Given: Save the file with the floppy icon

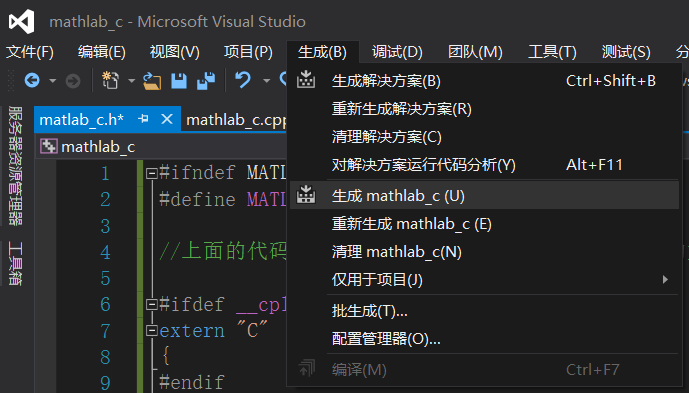Looking at the screenshot, I should pos(179,81).
